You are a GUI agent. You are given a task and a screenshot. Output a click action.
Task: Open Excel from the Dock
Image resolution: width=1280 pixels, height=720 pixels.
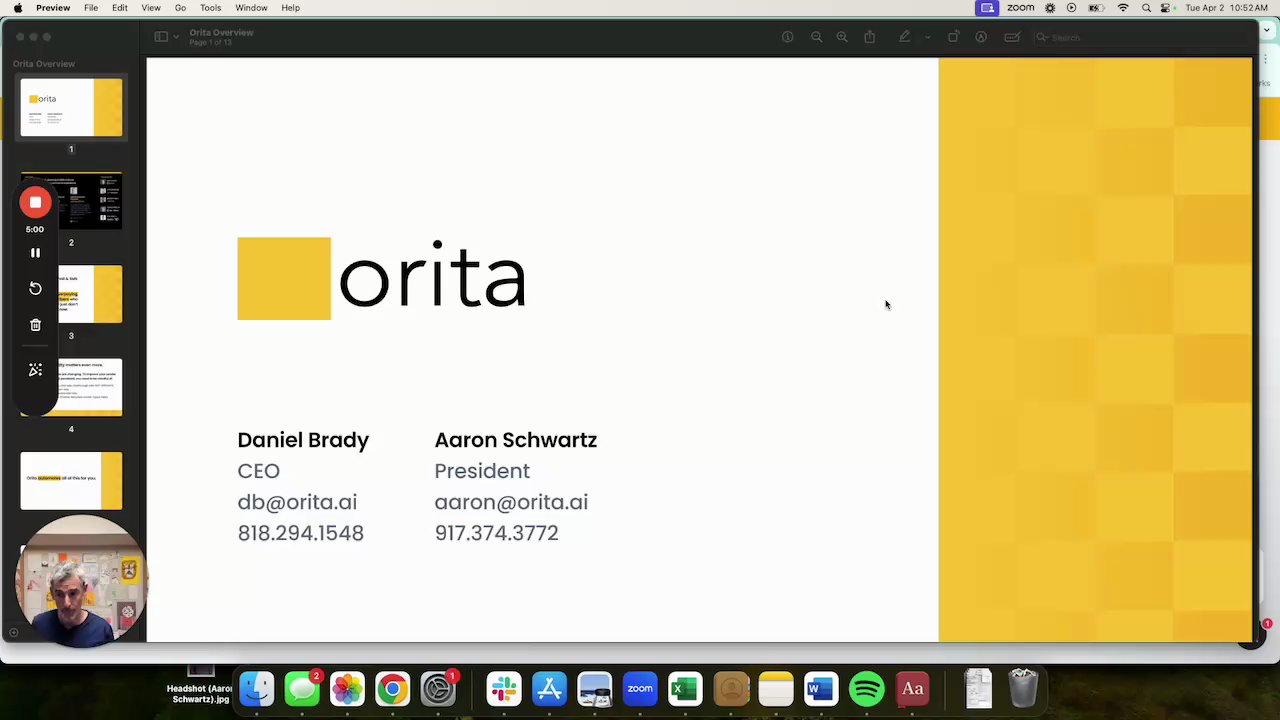pyautogui.click(x=685, y=689)
